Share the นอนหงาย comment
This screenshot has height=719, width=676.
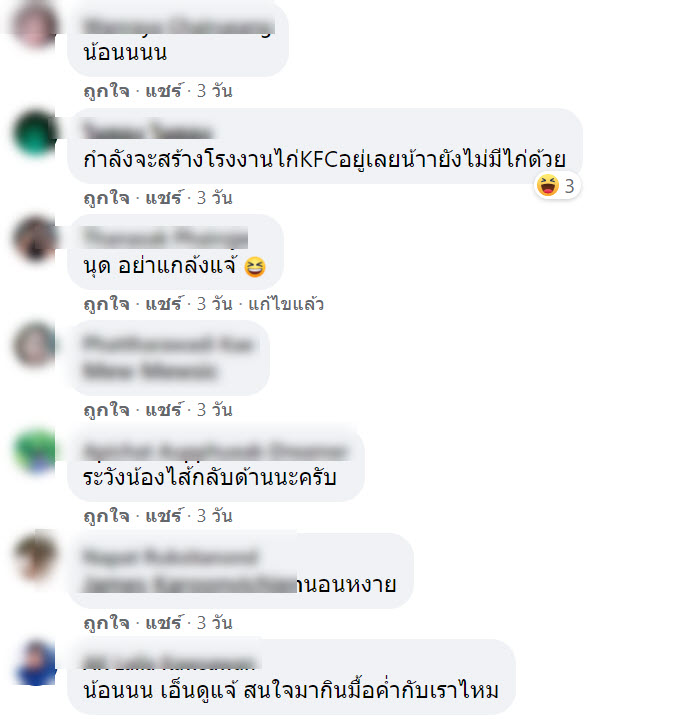(164, 623)
